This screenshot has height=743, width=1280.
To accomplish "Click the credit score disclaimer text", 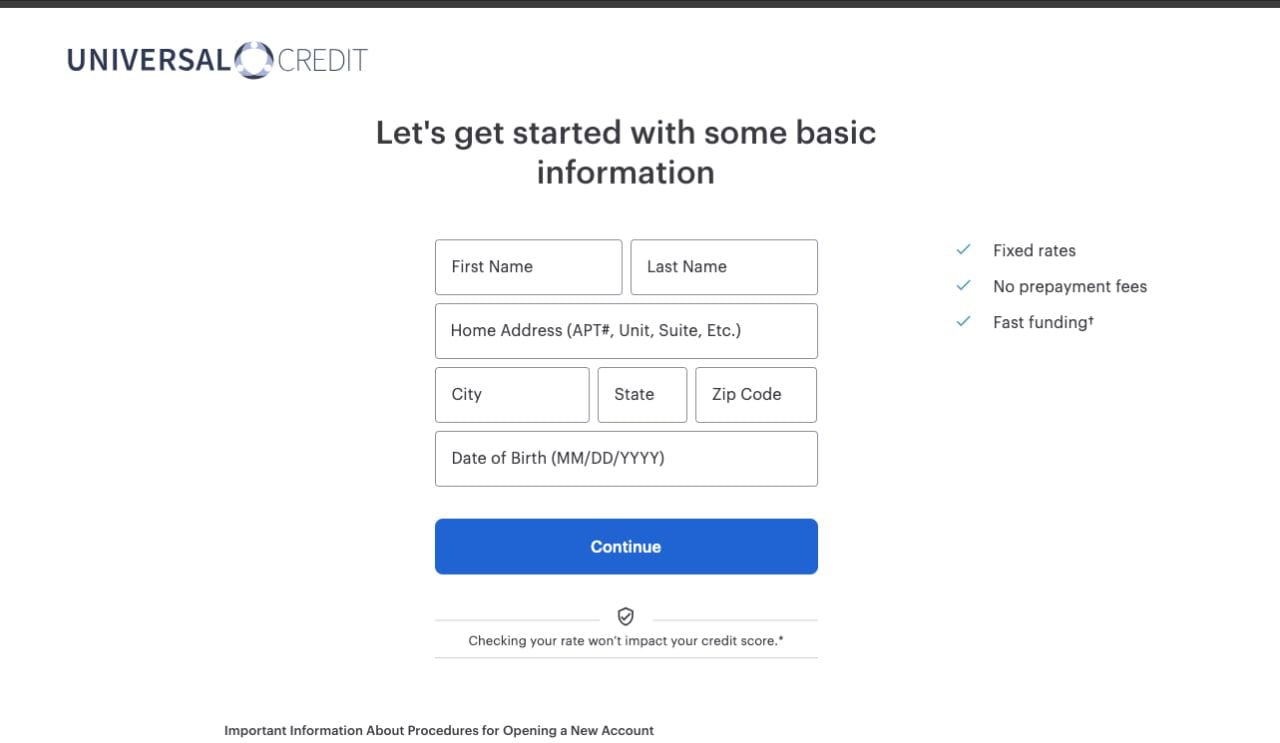I will coord(626,641).
